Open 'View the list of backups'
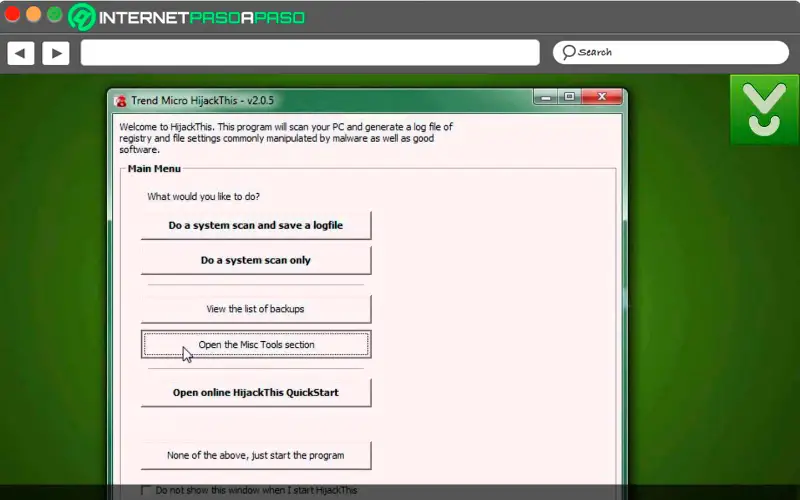Screen dimensions: 800x500 [x=256, y=309]
